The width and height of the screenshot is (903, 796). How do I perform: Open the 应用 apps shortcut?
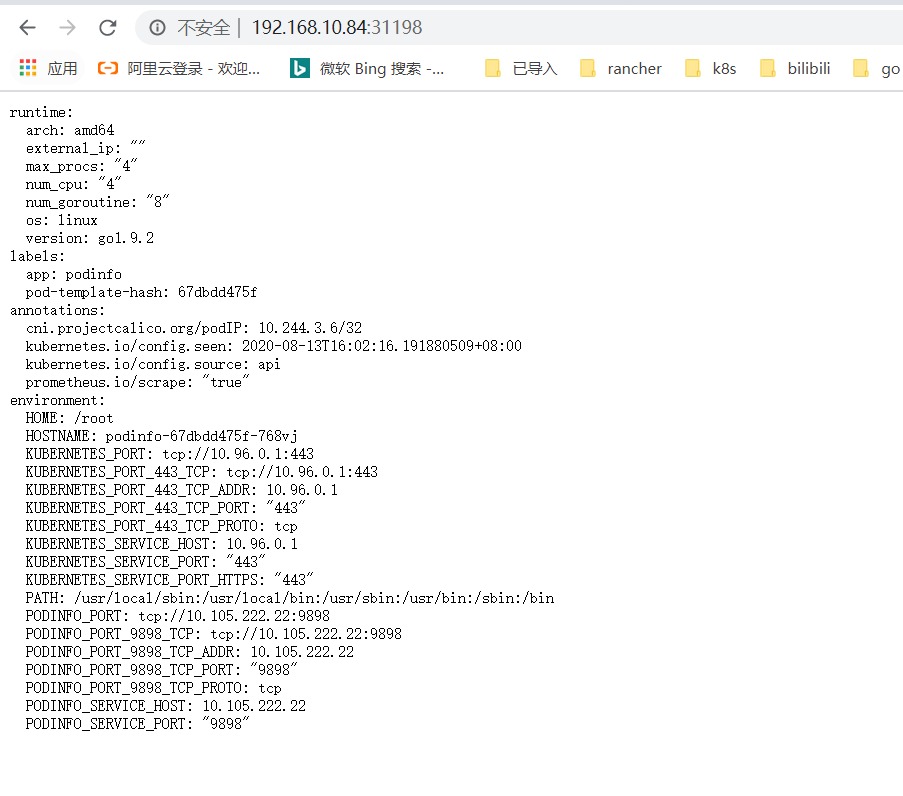point(48,68)
